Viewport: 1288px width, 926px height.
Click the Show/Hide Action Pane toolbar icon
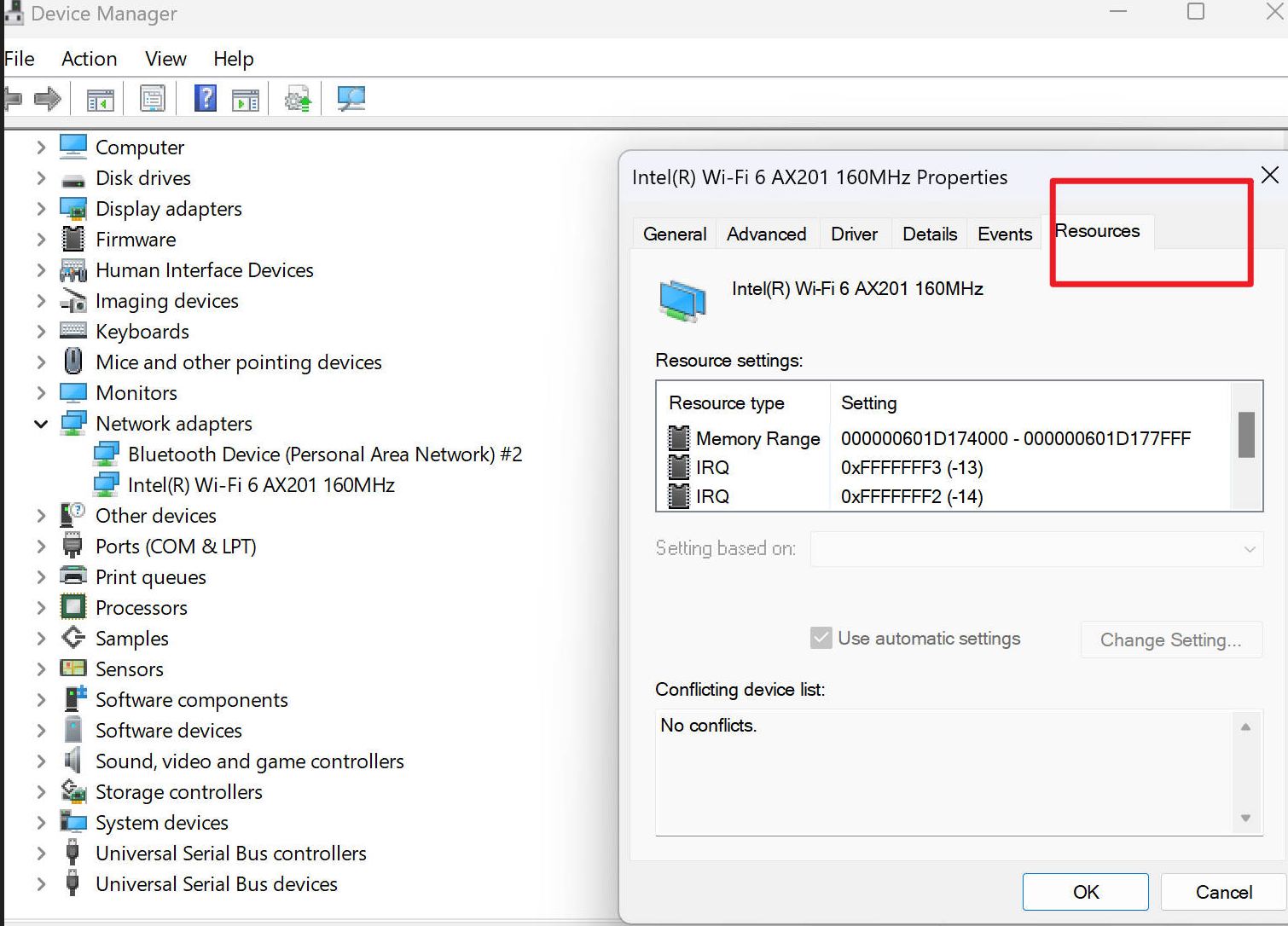coord(246,100)
